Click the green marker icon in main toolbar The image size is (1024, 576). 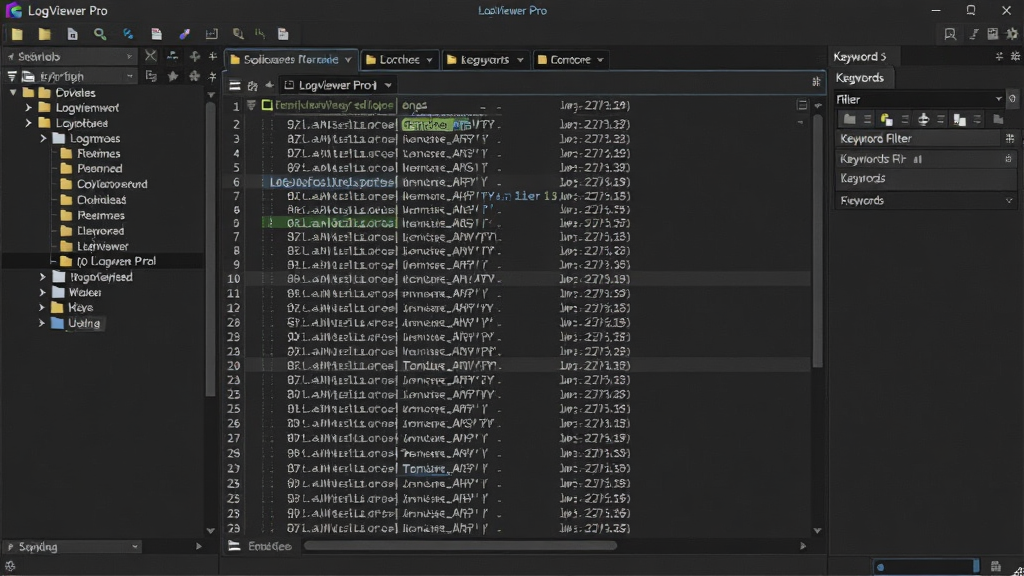(x=260, y=34)
